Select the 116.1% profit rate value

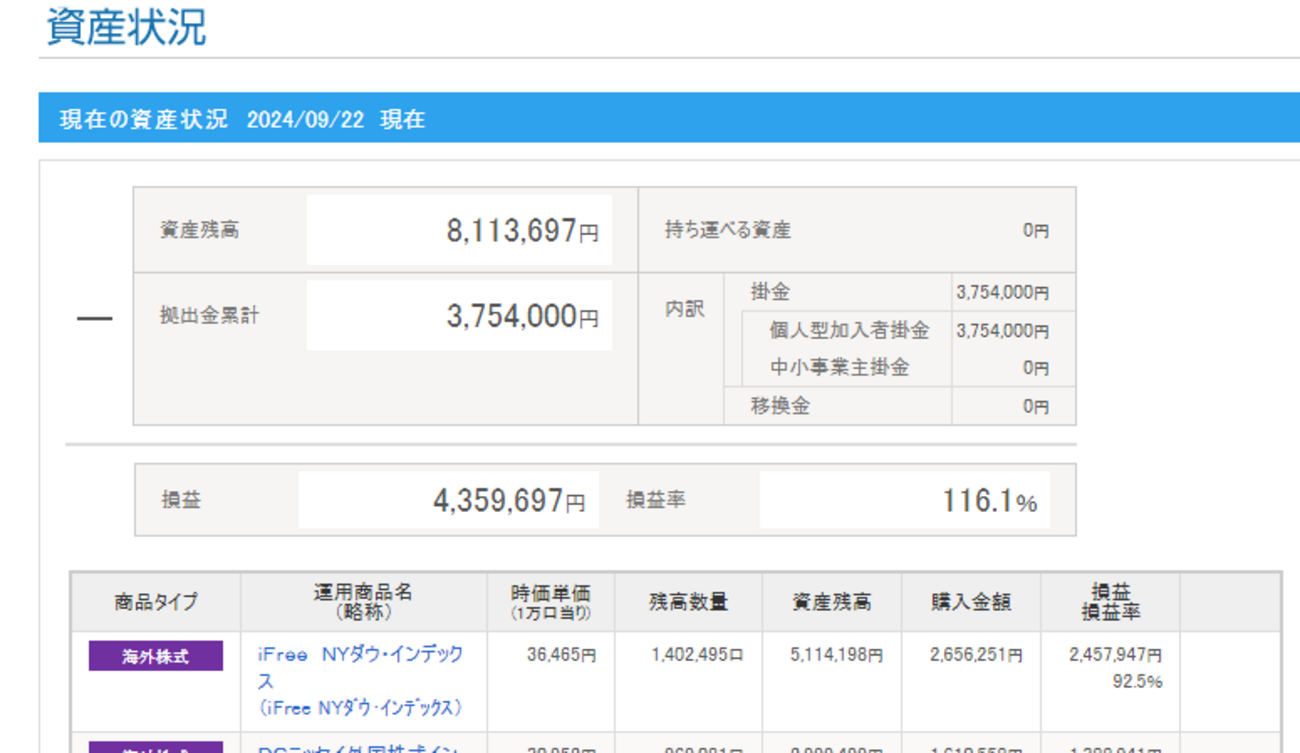point(990,500)
